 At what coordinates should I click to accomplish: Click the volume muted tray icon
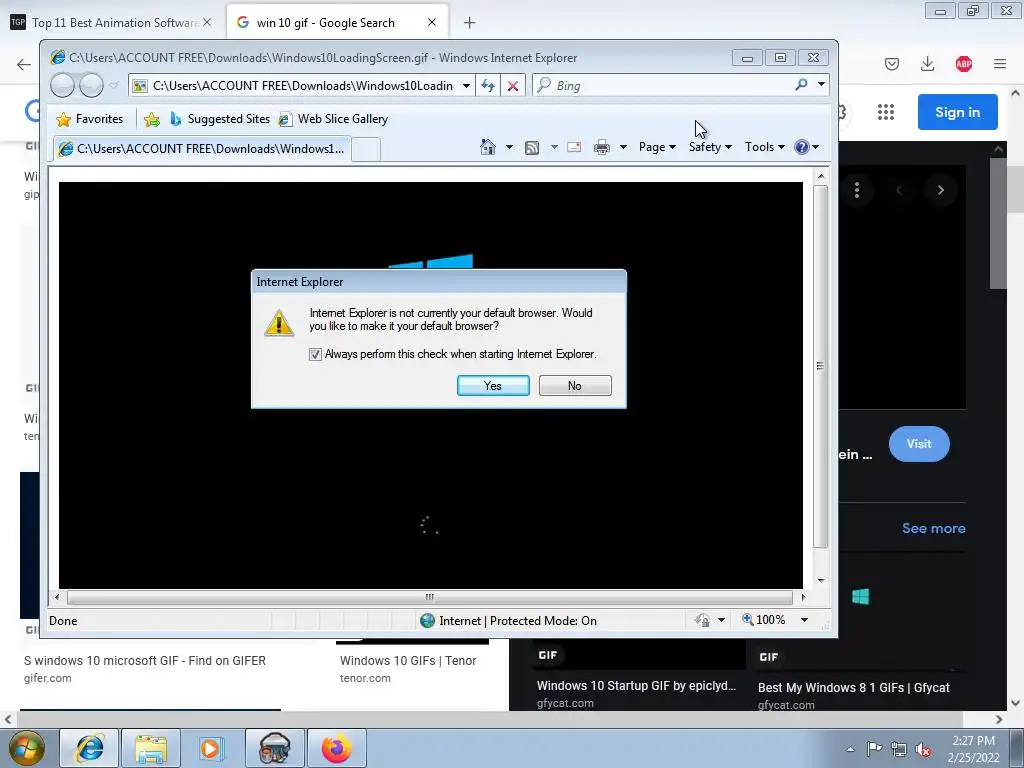tap(923, 750)
